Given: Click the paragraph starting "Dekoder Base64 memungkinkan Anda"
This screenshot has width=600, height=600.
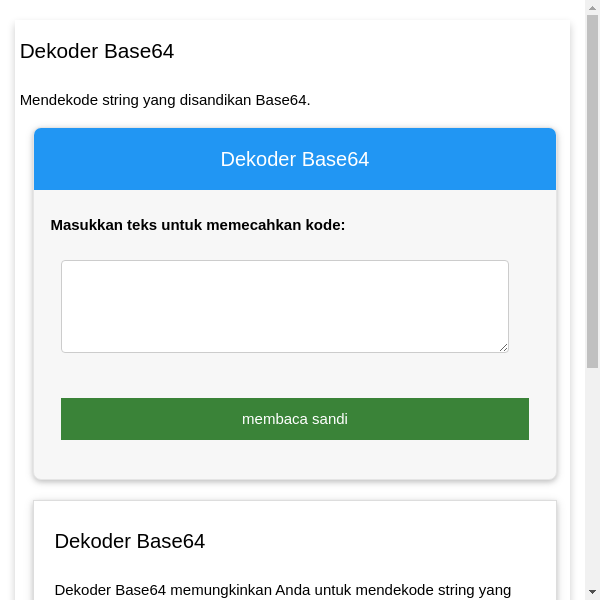Looking at the screenshot, I should [x=283, y=590].
